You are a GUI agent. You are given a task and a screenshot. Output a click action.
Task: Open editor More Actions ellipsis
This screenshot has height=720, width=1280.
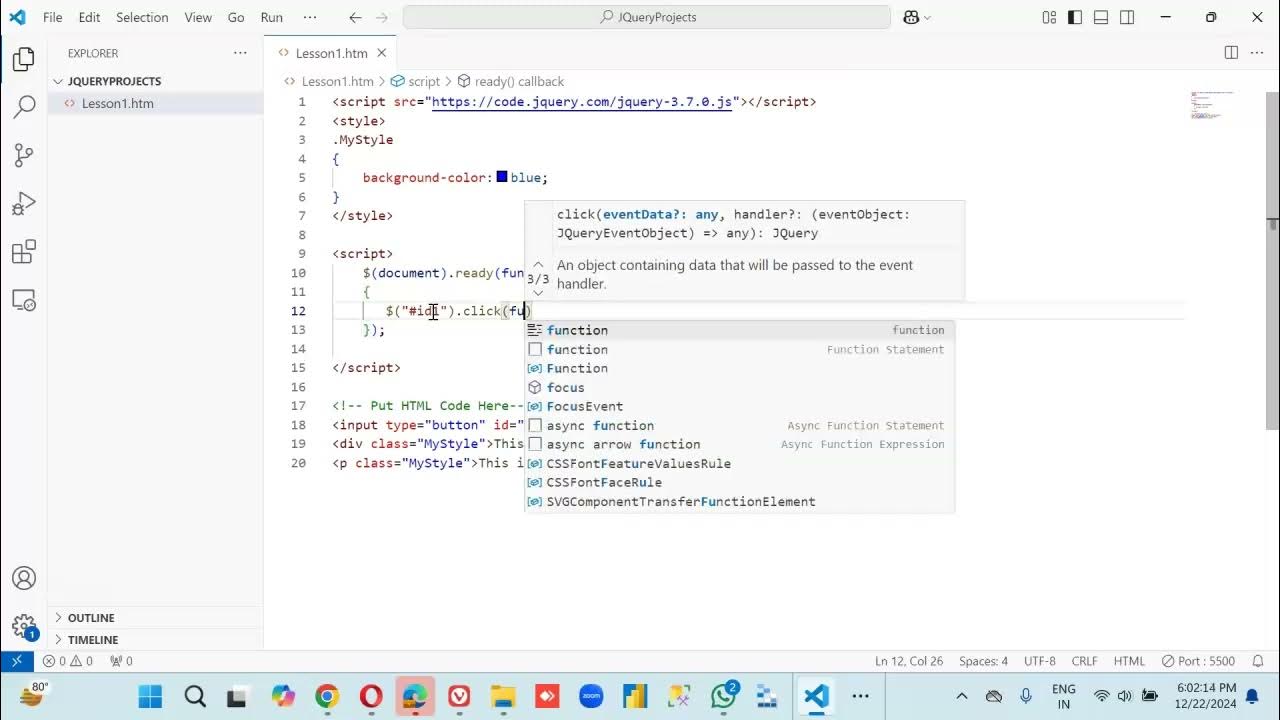click(x=1257, y=53)
